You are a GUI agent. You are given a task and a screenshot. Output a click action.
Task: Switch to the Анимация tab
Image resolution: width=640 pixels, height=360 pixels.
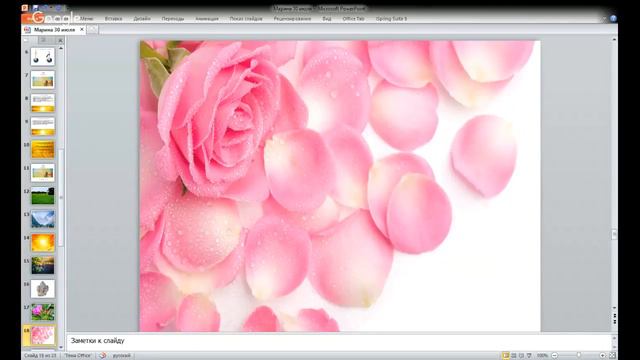(207, 19)
